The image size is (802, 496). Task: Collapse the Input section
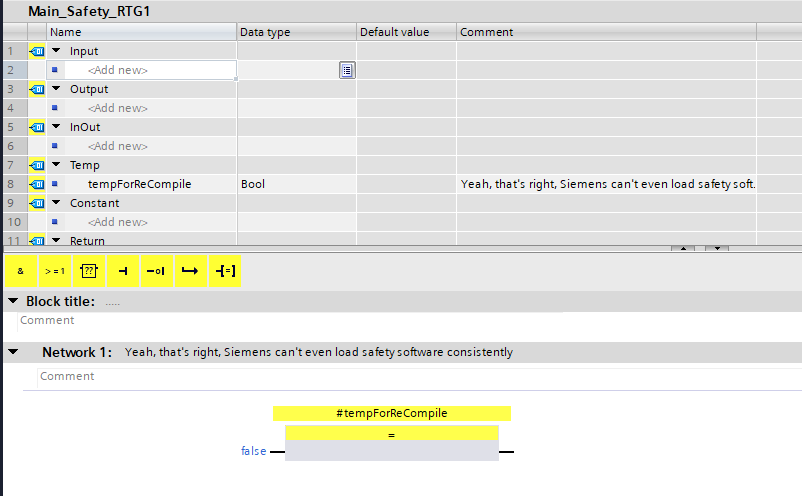coord(56,51)
